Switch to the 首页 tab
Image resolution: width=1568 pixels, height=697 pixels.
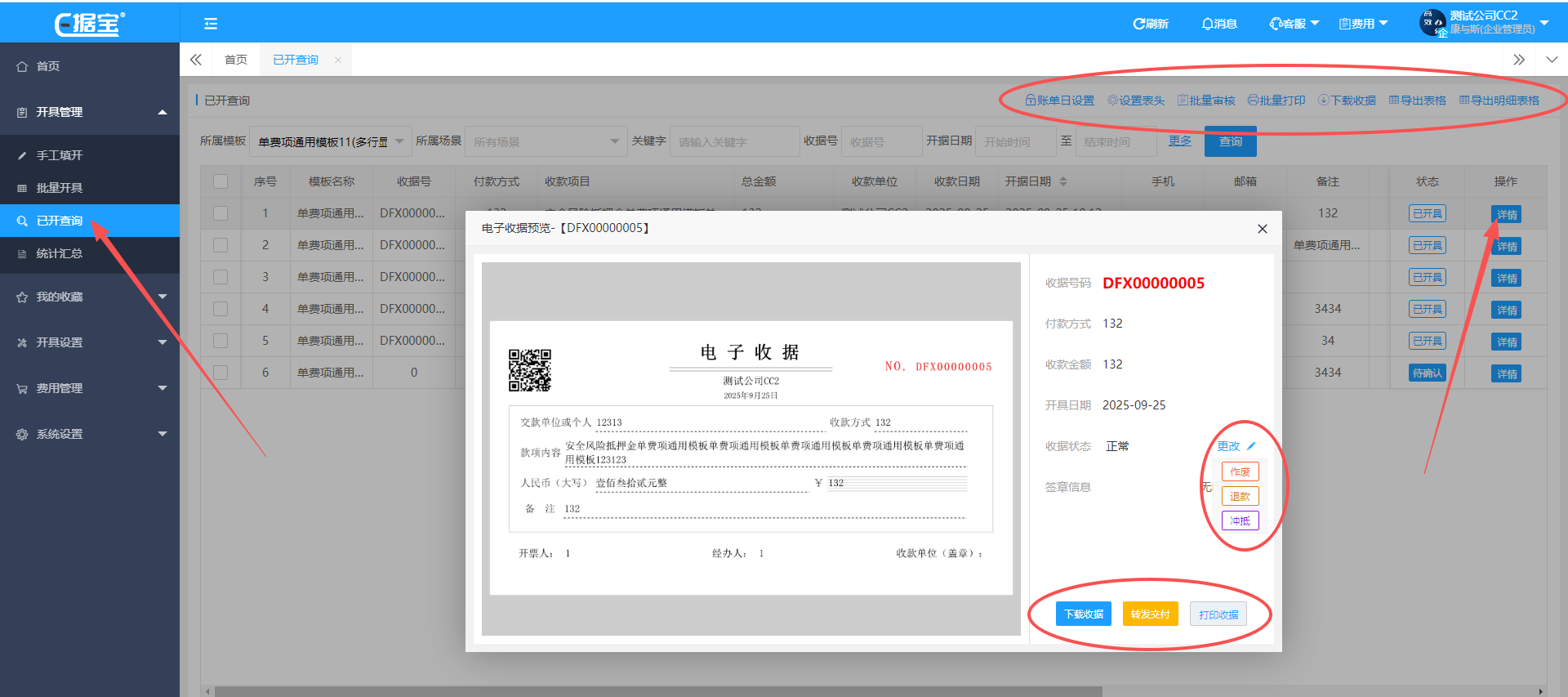[236, 60]
